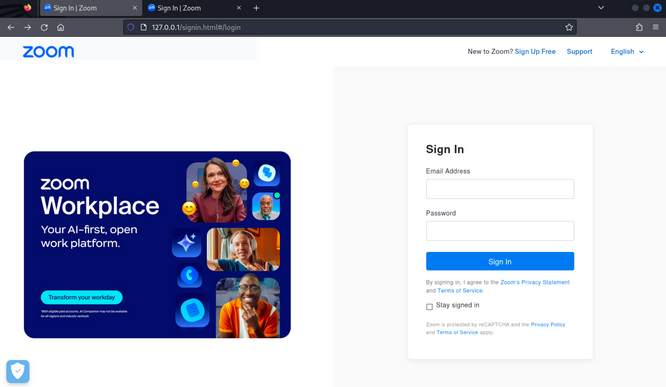
Task: Click into the Password field
Action: pos(500,231)
